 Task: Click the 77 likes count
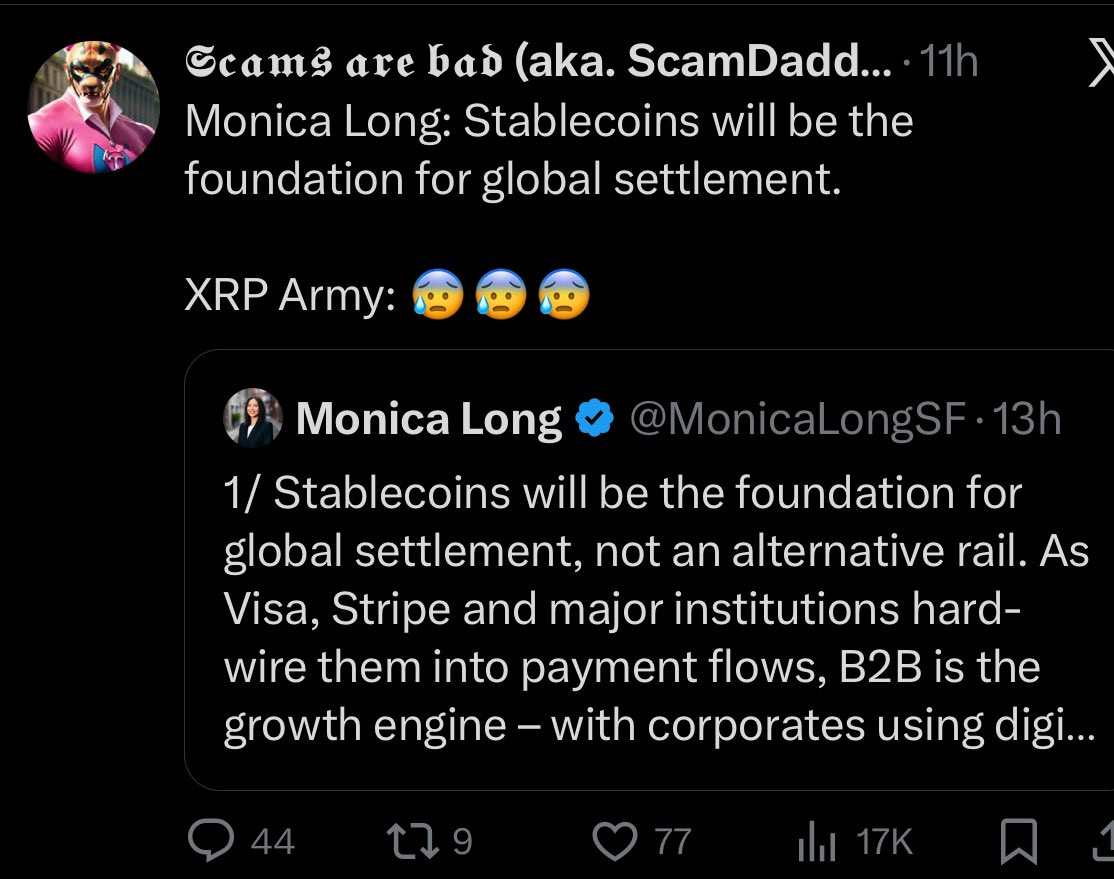[x=672, y=842]
